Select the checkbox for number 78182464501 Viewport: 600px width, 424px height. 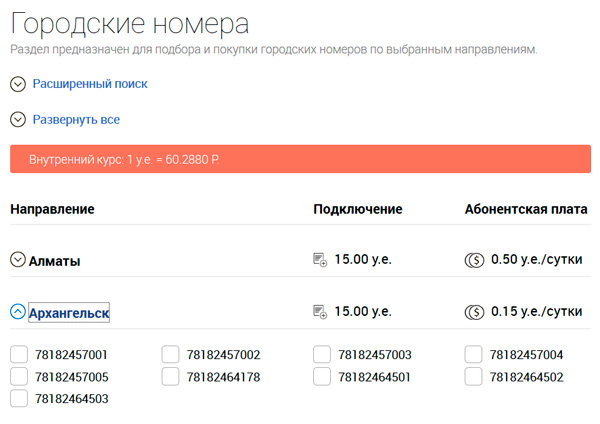click(322, 376)
